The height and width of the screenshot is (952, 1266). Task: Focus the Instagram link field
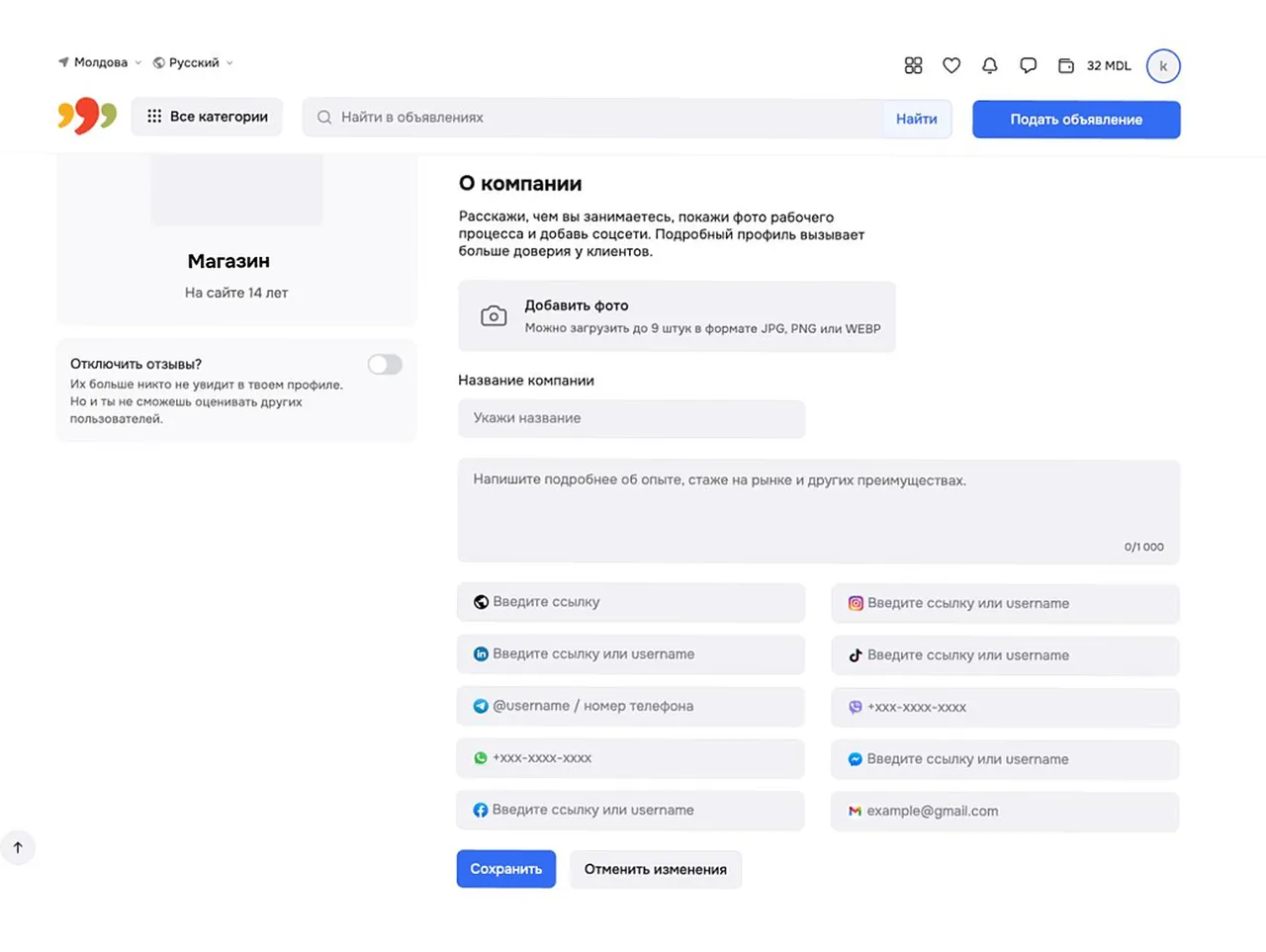pyautogui.click(x=1005, y=603)
